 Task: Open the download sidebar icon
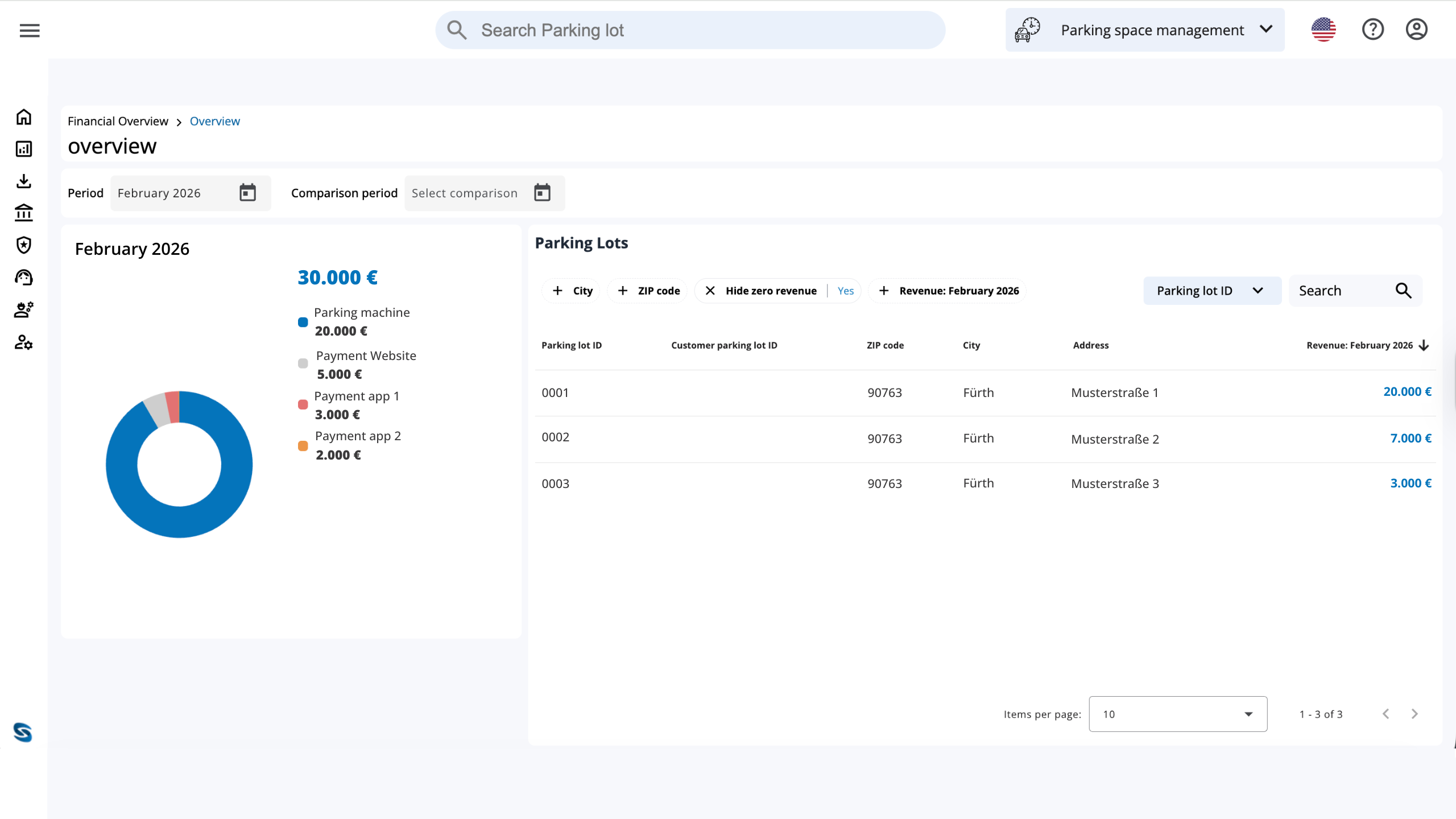pos(24,181)
